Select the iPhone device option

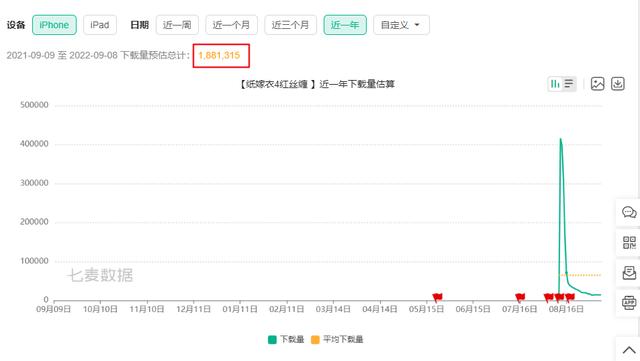coord(54,25)
